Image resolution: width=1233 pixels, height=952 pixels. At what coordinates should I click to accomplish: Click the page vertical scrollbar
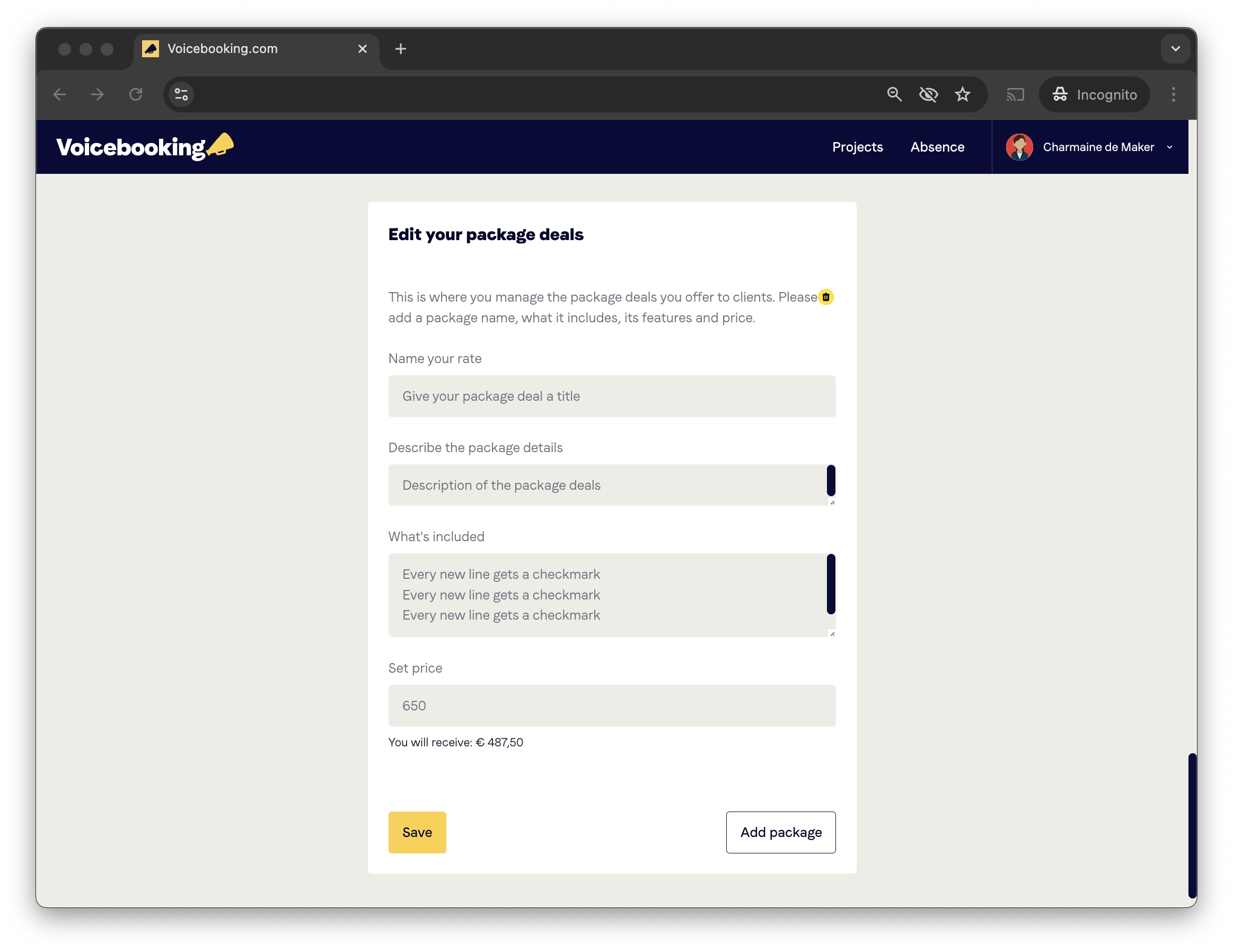click(x=1192, y=825)
